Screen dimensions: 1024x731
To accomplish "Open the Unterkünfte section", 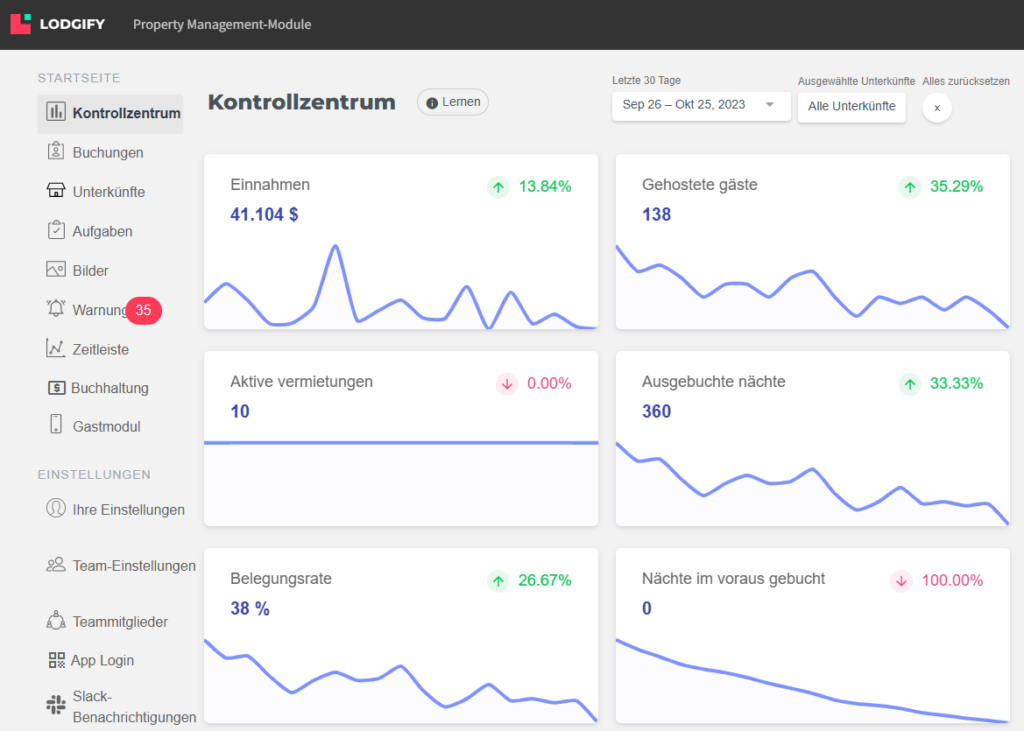I will click(x=108, y=191).
